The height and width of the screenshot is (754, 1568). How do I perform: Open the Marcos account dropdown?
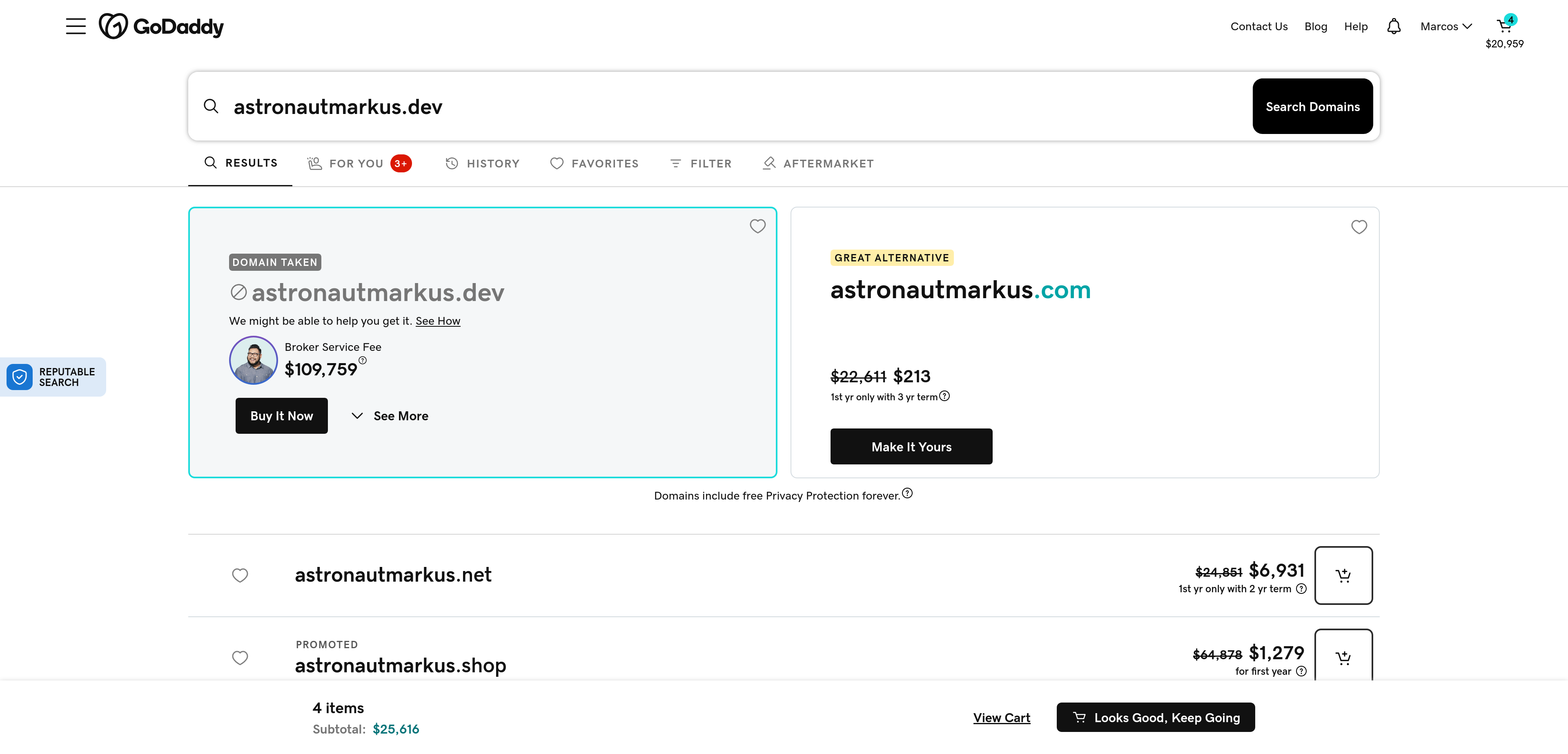pos(1445,26)
